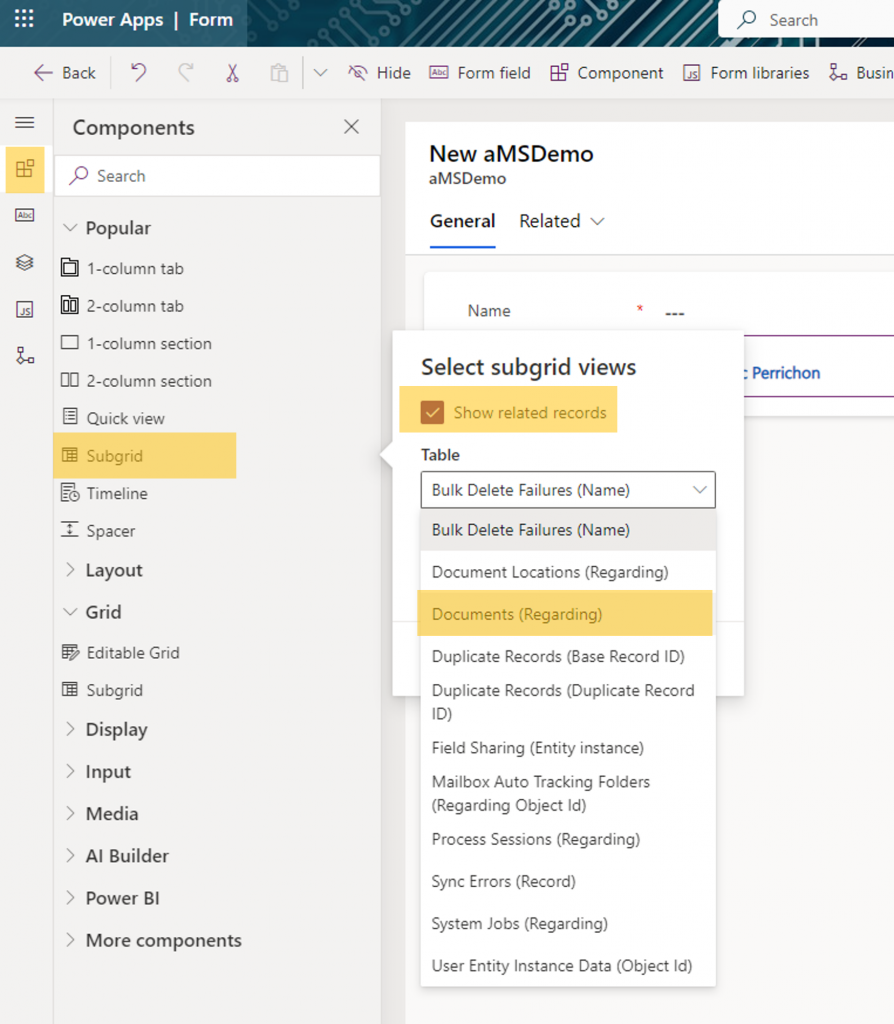Add a Spacer component

coord(98,530)
